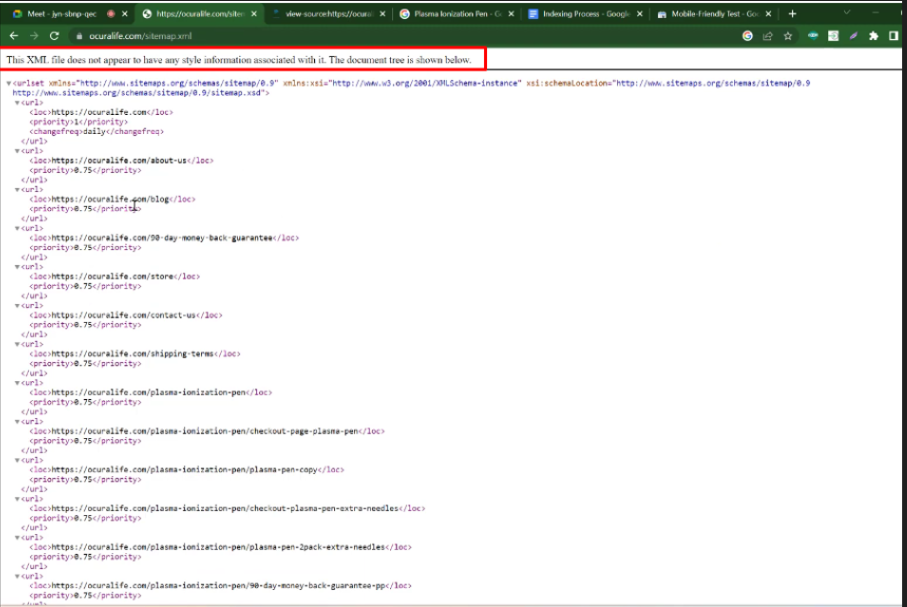The width and height of the screenshot is (907, 607).
Task: Collapse the 90-day-money-back-guarantee-pp url node
Action: click(x=17, y=576)
